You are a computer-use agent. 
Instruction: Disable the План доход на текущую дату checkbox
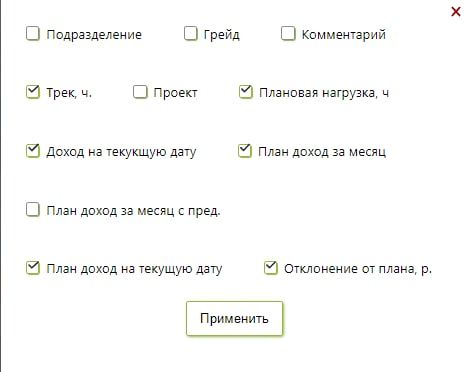pos(33,268)
